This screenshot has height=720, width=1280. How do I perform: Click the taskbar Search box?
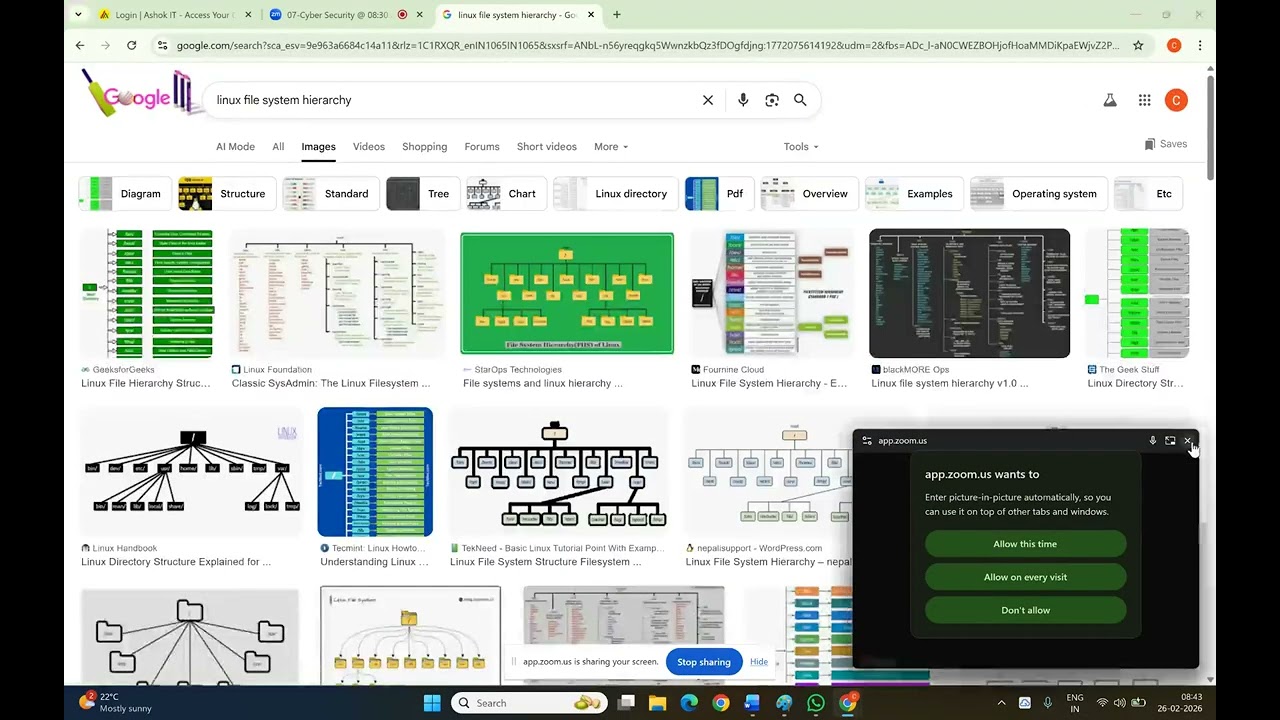tap(529, 703)
